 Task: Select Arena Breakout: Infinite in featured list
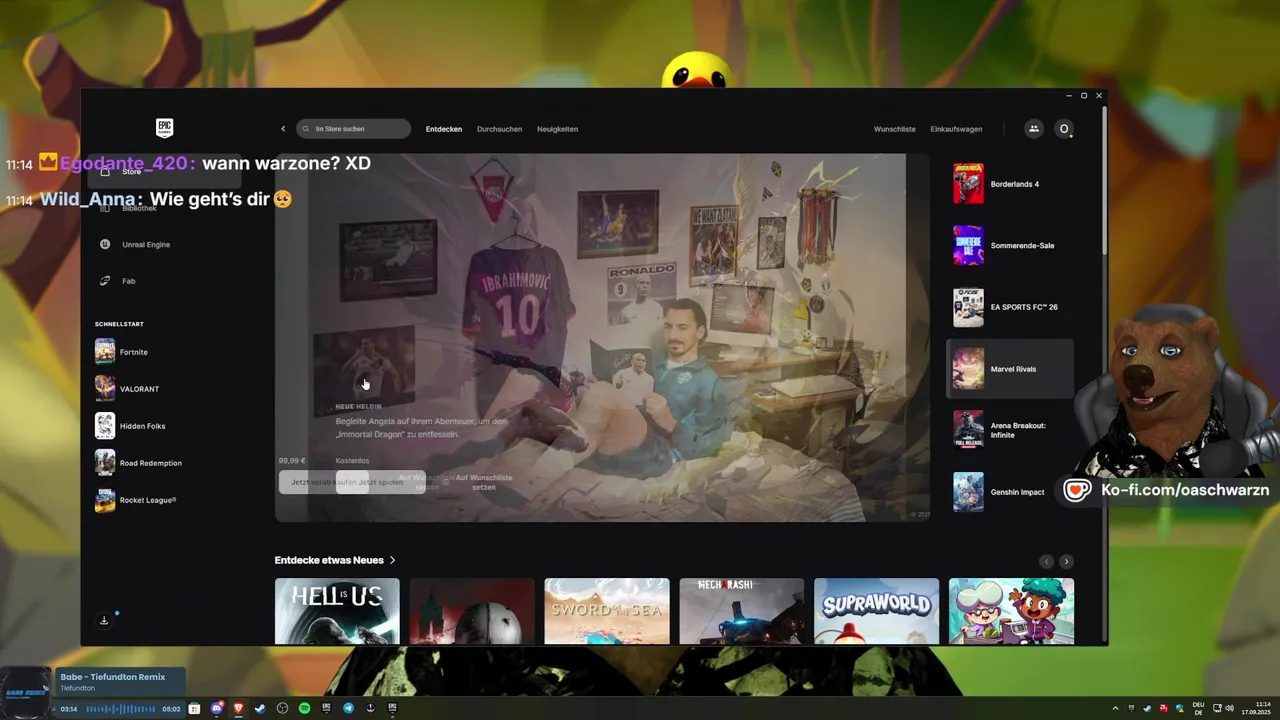(1010, 430)
